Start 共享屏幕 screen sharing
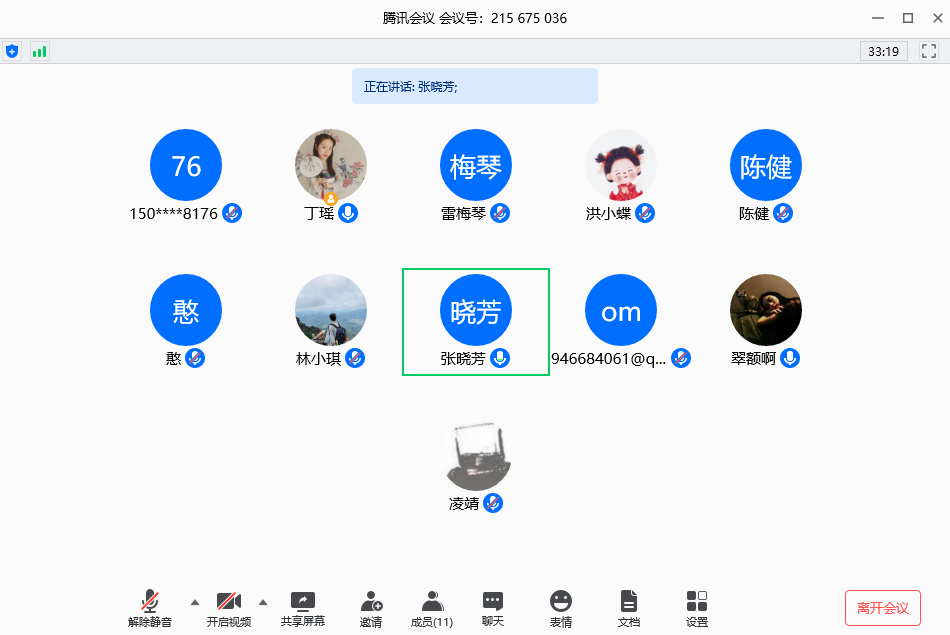 coord(302,607)
